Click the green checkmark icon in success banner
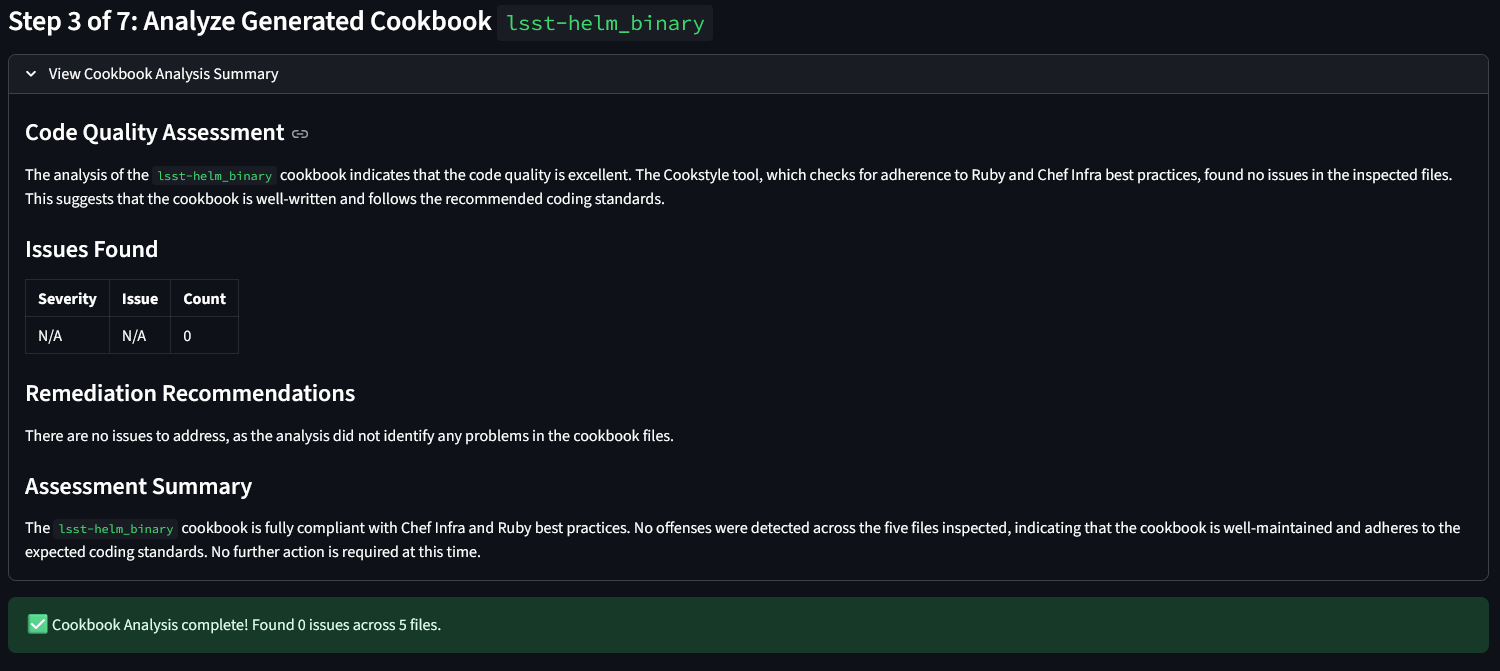Viewport: 1500px width, 671px height. (x=38, y=625)
